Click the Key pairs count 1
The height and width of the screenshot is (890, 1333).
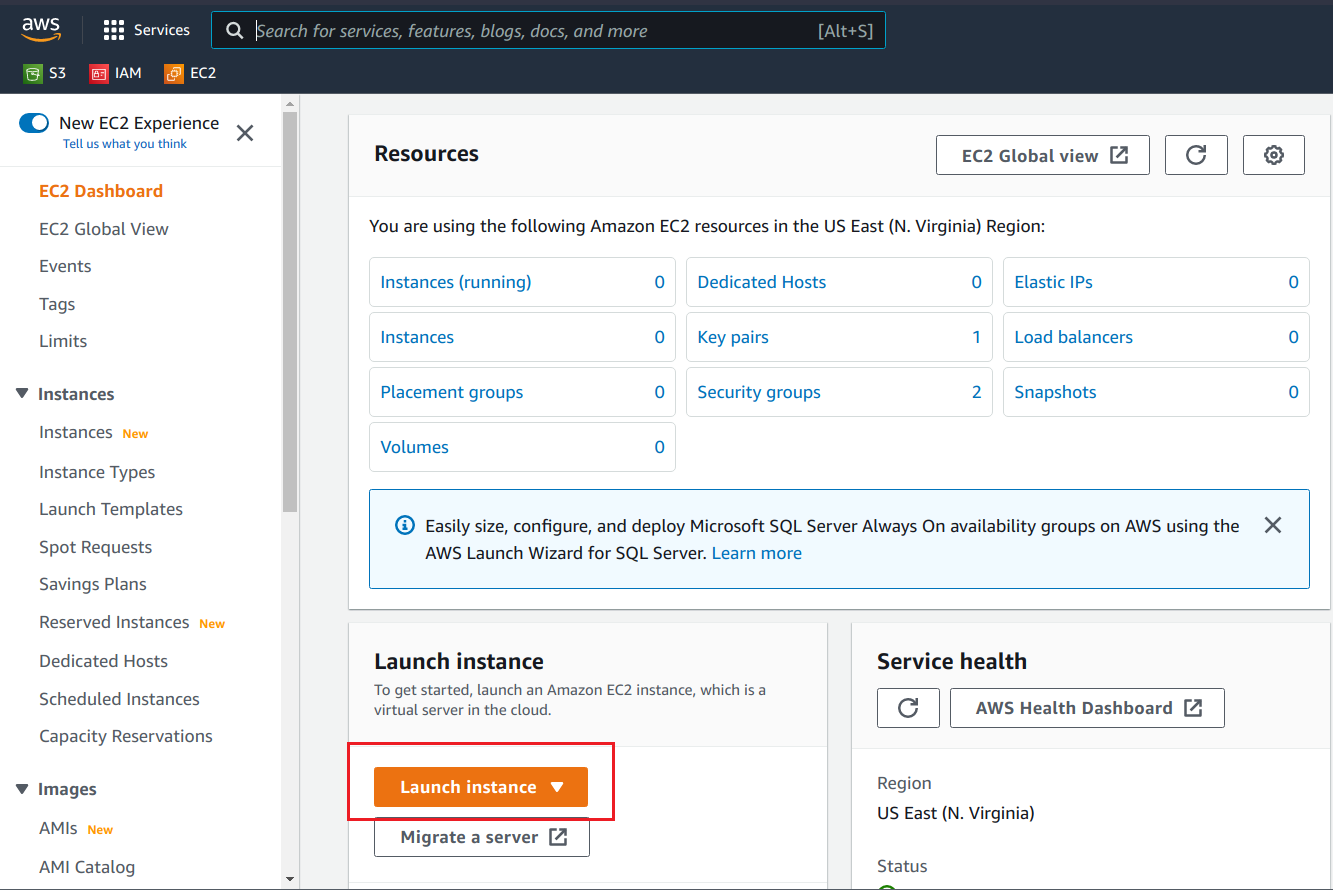(977, 337)
